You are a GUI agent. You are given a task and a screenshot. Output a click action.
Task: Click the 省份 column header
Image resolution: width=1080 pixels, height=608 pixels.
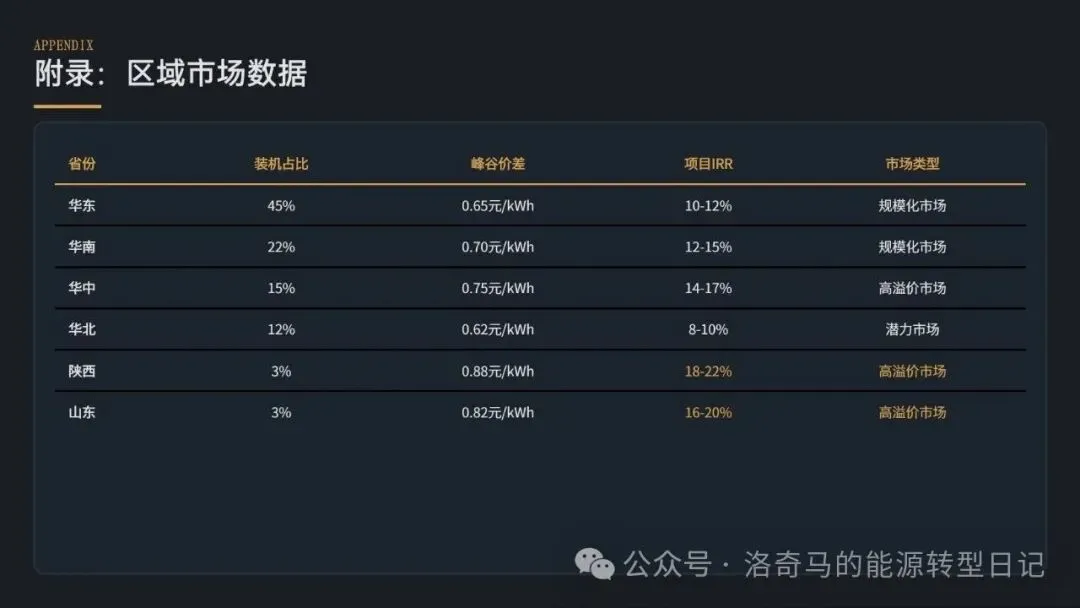(x=82, y=164)
